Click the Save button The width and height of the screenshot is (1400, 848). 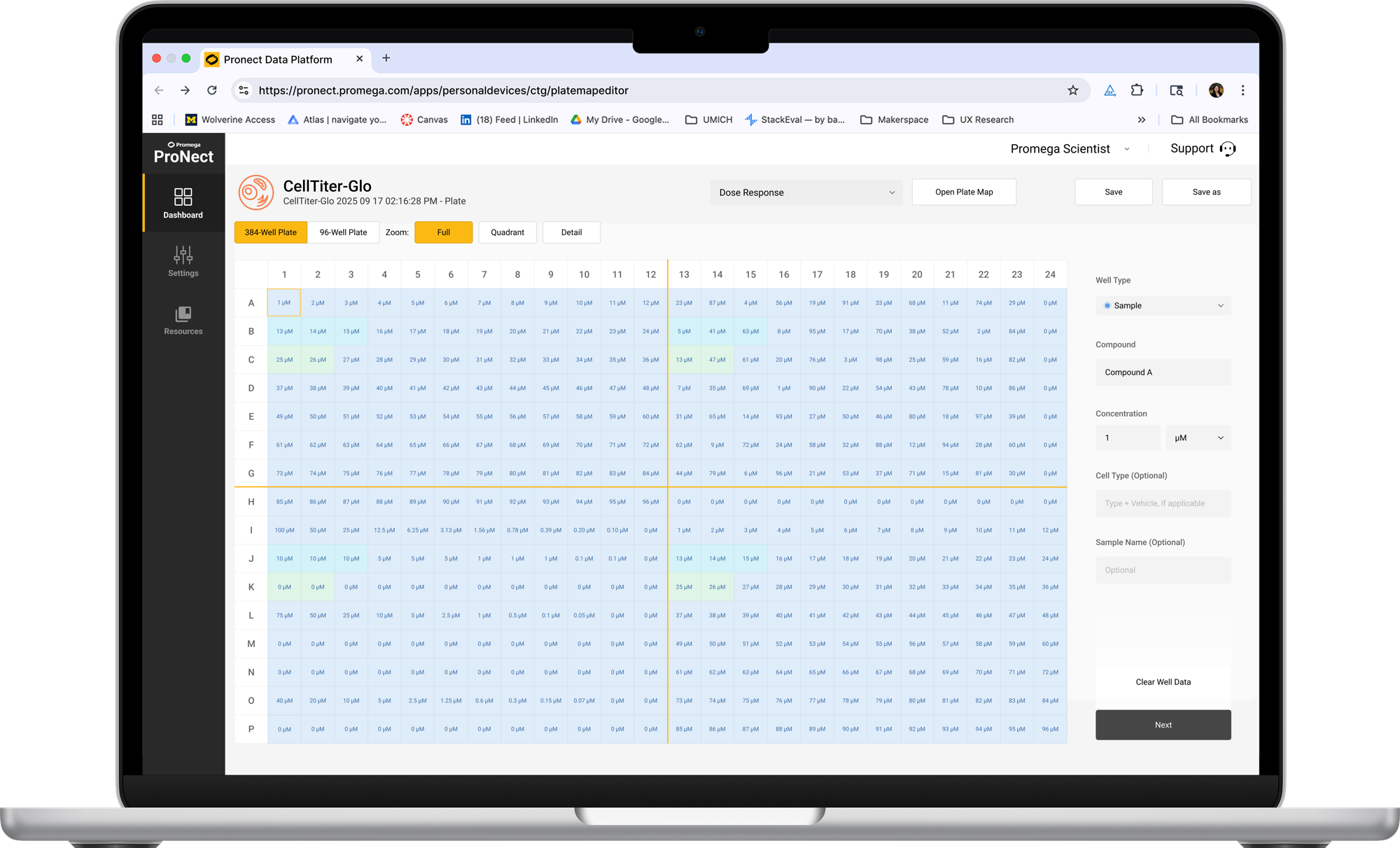point(1114,192)
